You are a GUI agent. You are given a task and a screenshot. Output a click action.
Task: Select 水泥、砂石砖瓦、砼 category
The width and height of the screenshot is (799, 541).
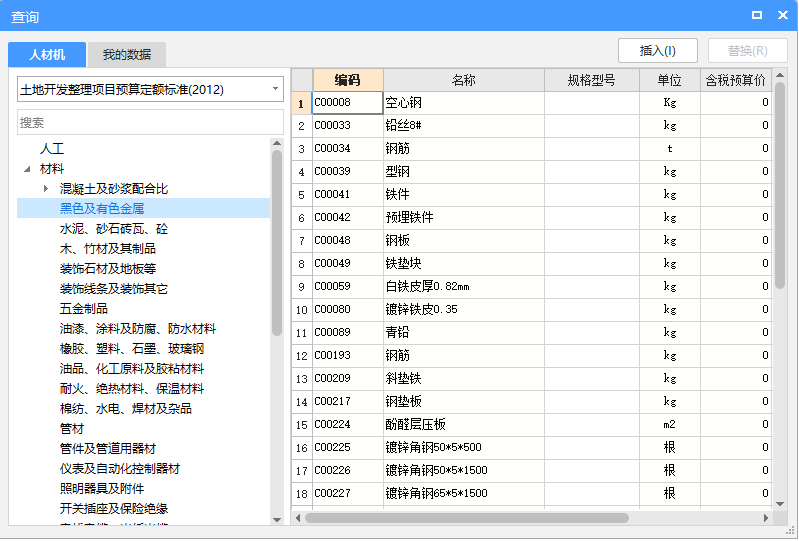(x=114, y=228)
